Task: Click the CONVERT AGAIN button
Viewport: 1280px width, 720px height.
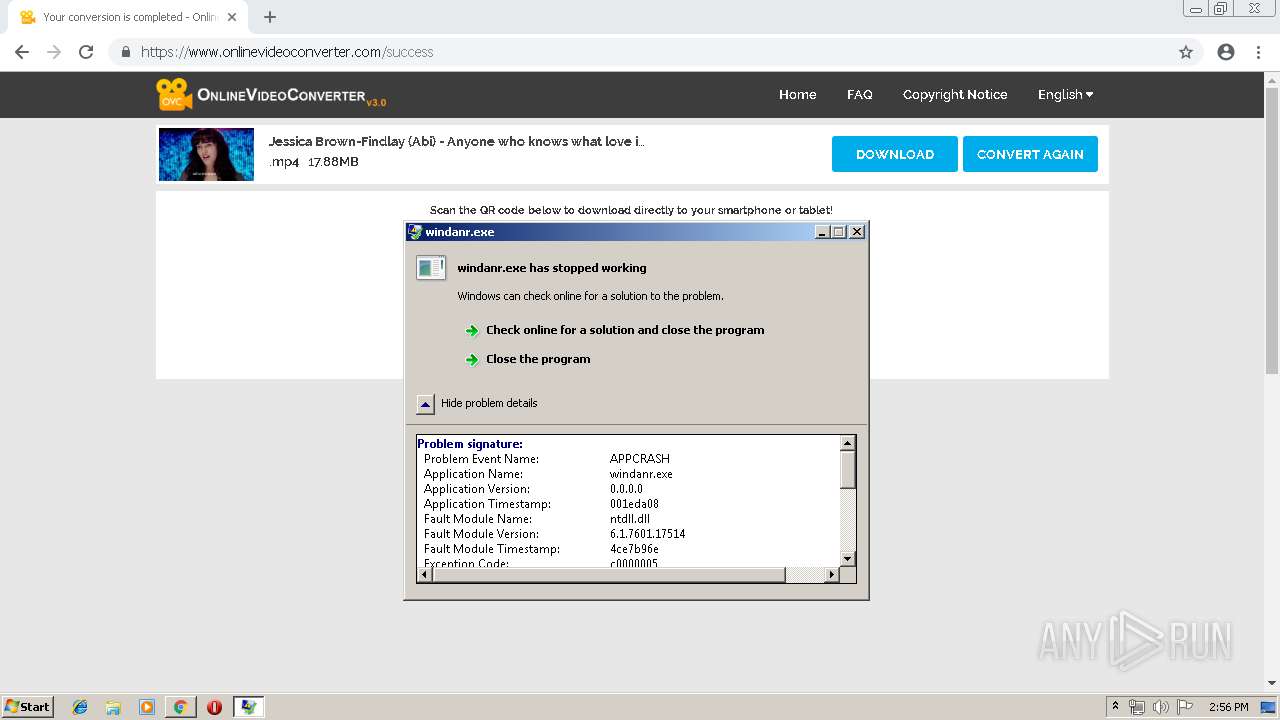Action: pyautogui.click(x=1030, y=154)
